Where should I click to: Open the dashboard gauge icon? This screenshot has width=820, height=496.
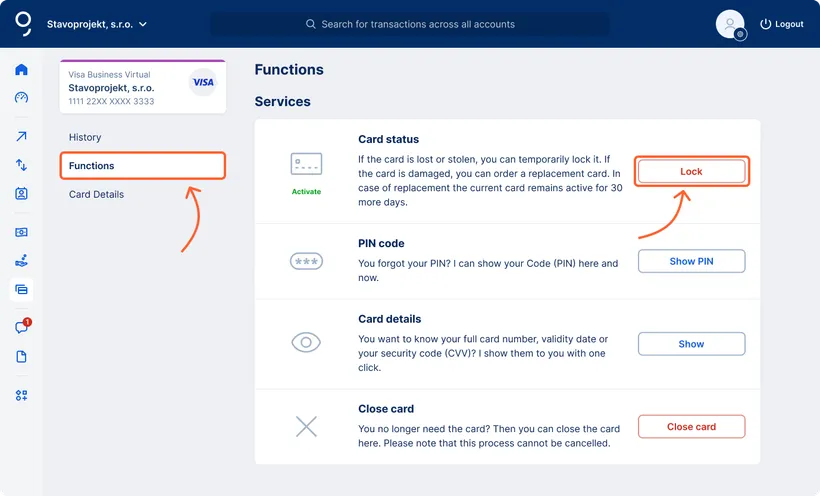pos(21,98)
